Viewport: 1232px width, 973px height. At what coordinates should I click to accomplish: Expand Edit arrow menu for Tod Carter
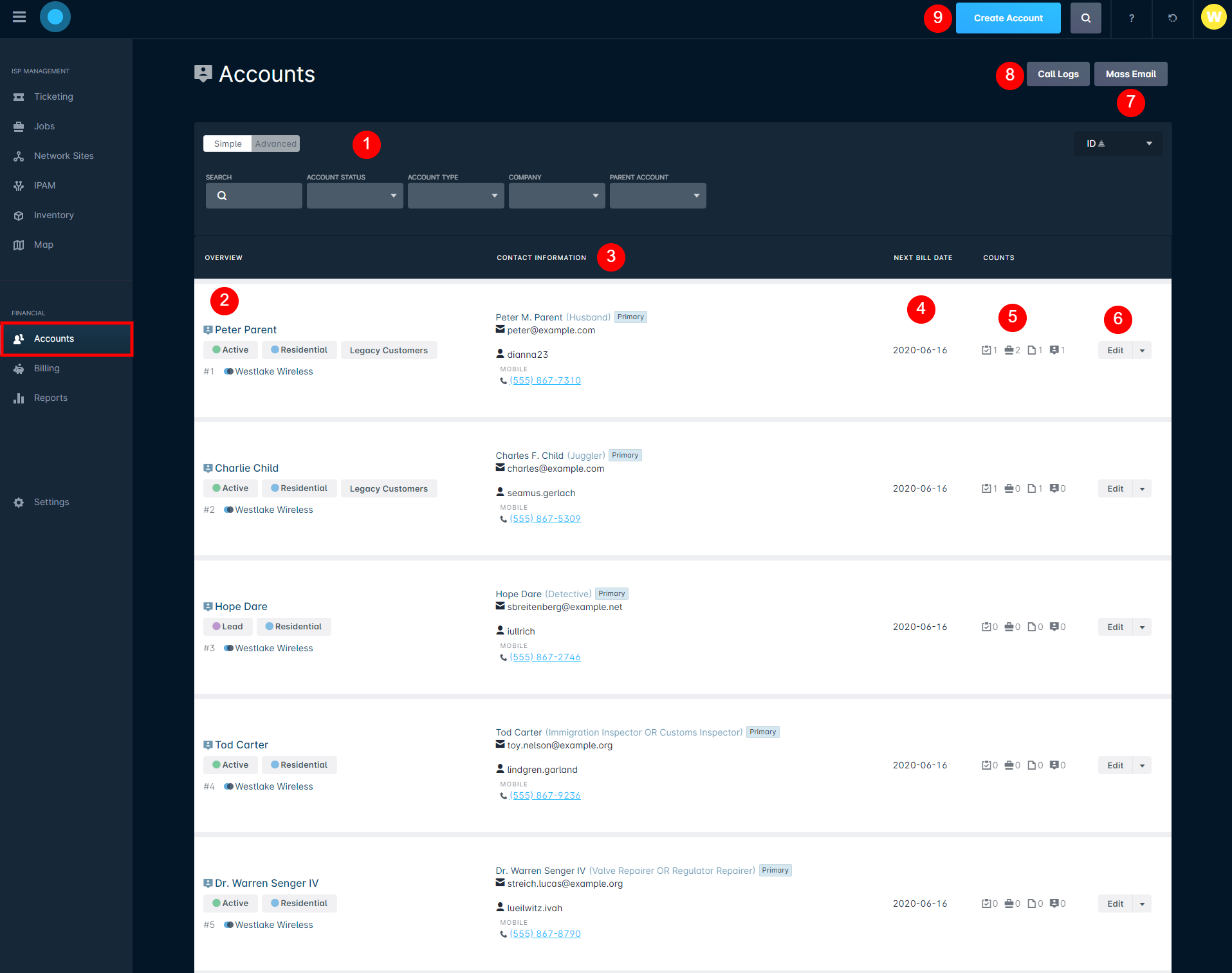1142,766
